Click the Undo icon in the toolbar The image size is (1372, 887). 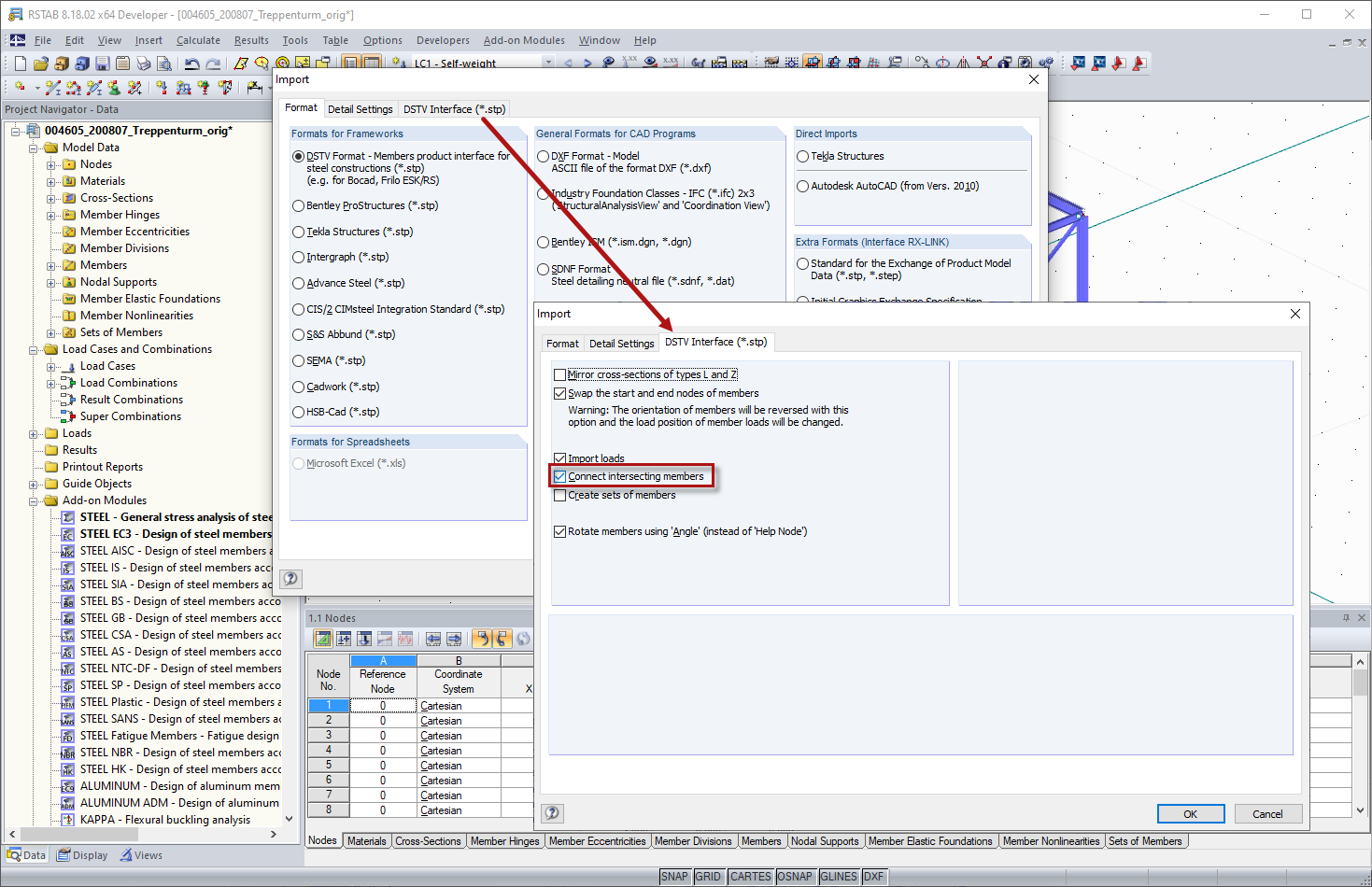(192, 63)
